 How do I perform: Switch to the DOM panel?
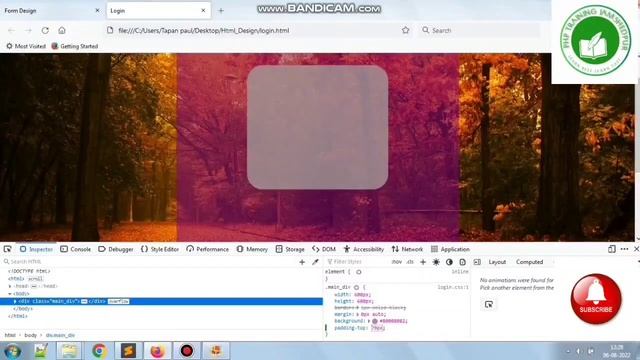(x=324, y=249)
